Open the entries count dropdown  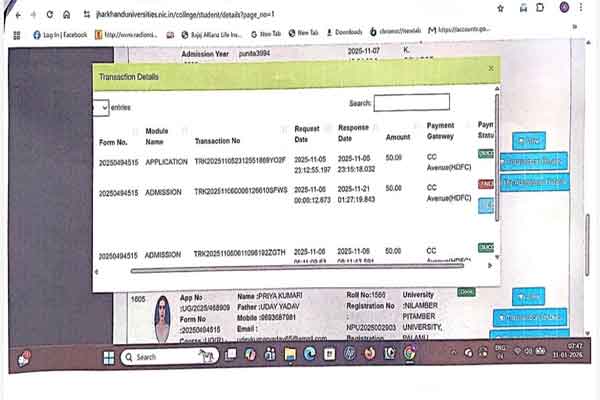tap(102, 107)
